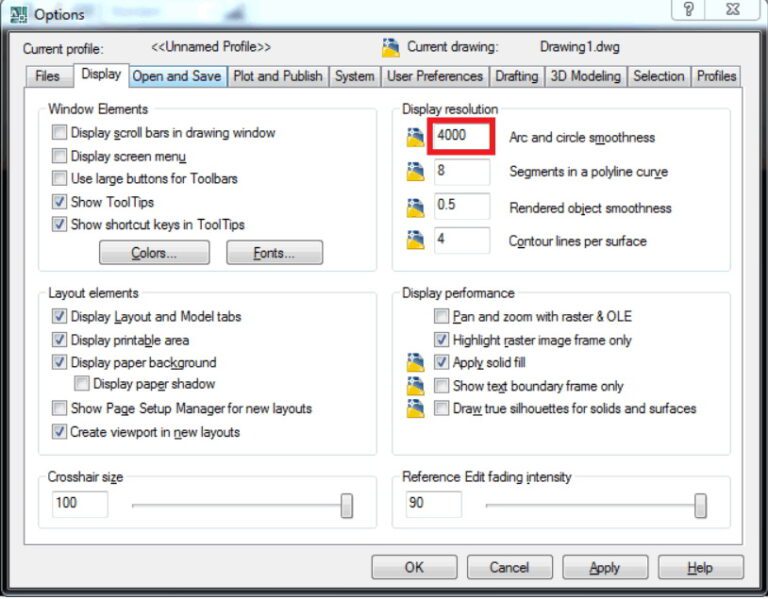Viewport: 768px width, 599px height.
Task: Click drawing icon beside Show text boundary frame
Action: click(x=415, y=386)
